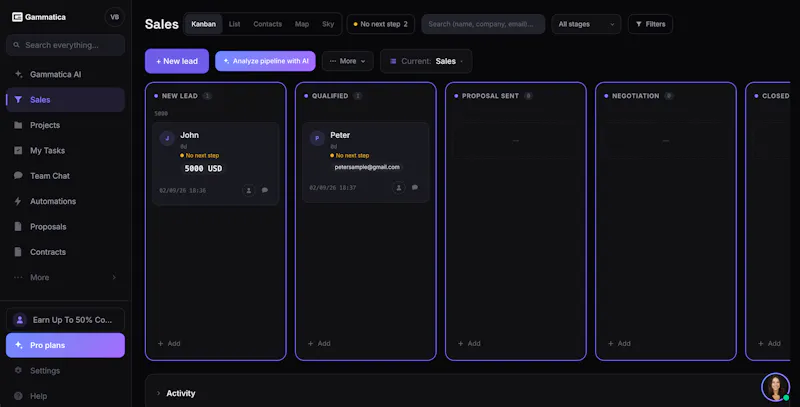
Task: Switch to the Kanban view tab
Action: coord(204,24)
